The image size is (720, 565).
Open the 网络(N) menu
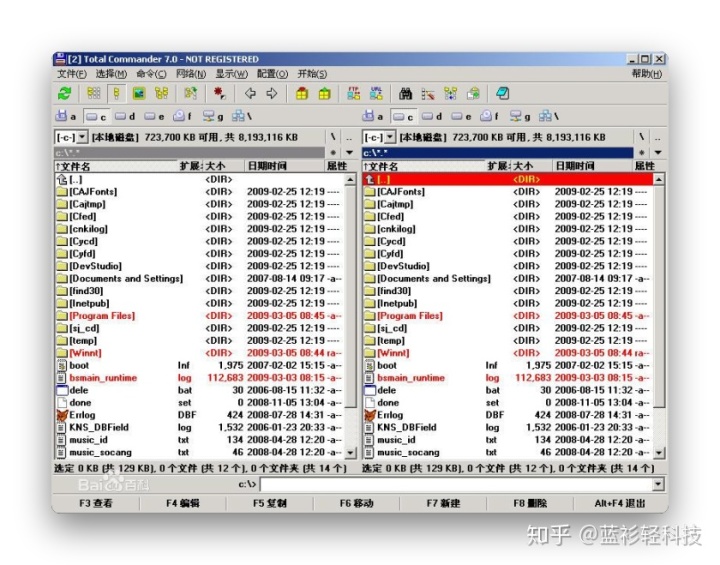(x=191, y=74)
